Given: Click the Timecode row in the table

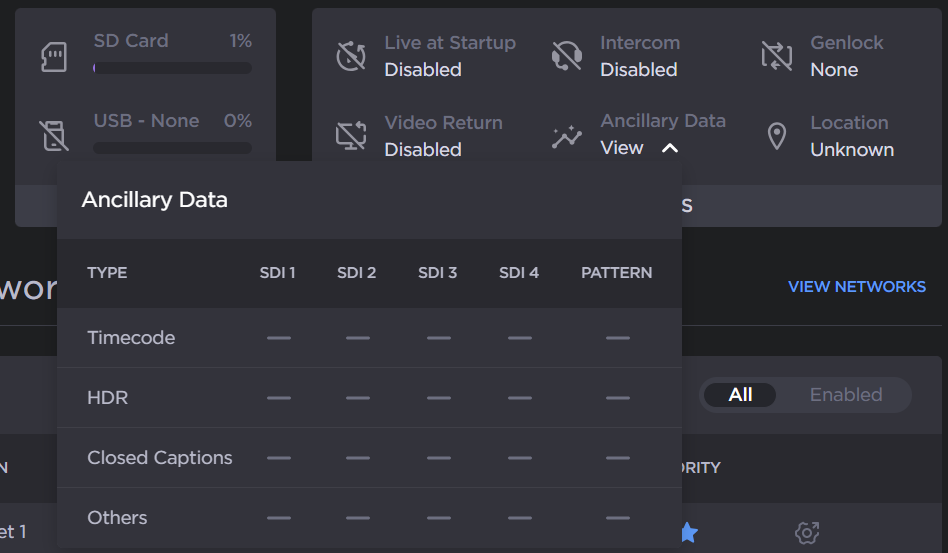Looking at the screenshot, I should coord(131,338).
